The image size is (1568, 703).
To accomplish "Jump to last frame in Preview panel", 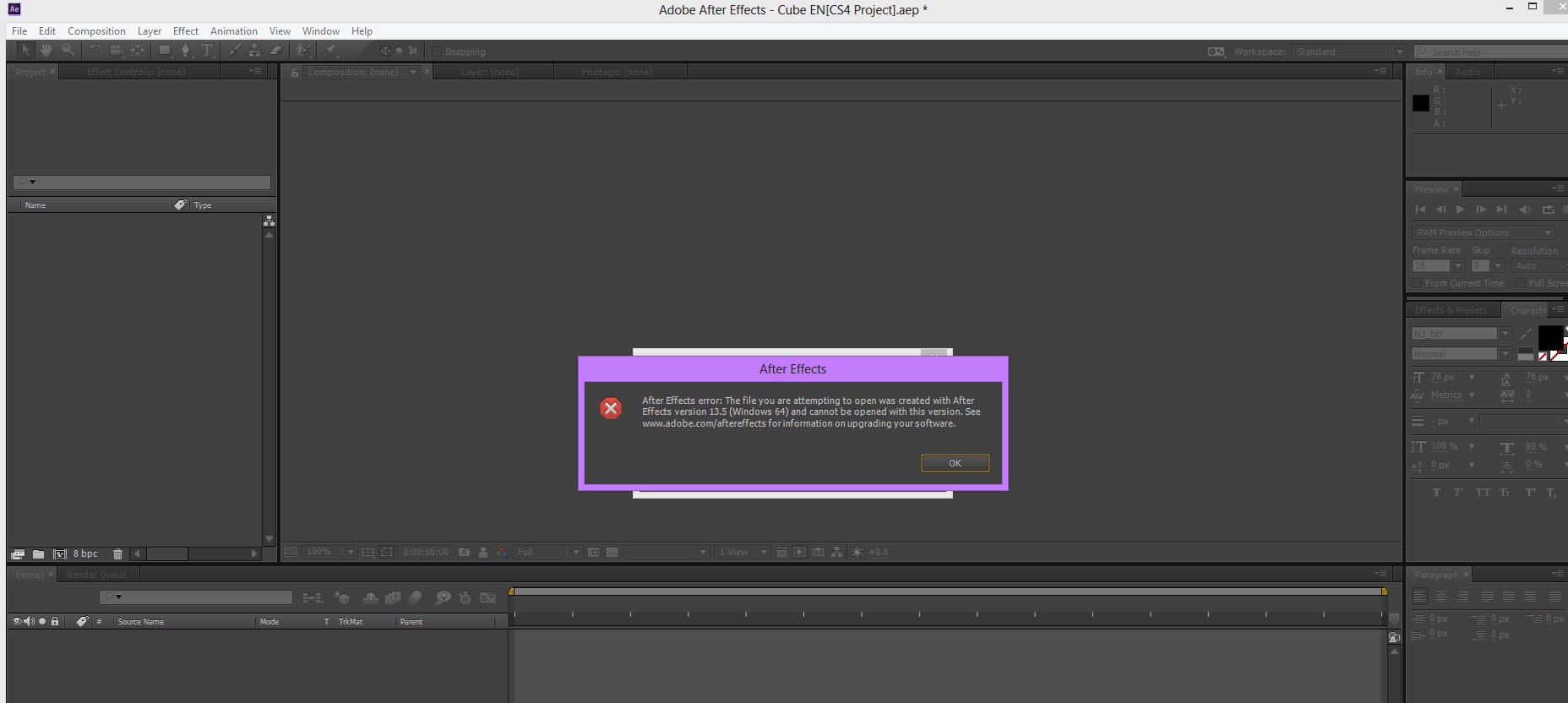I will point(1501,210).
